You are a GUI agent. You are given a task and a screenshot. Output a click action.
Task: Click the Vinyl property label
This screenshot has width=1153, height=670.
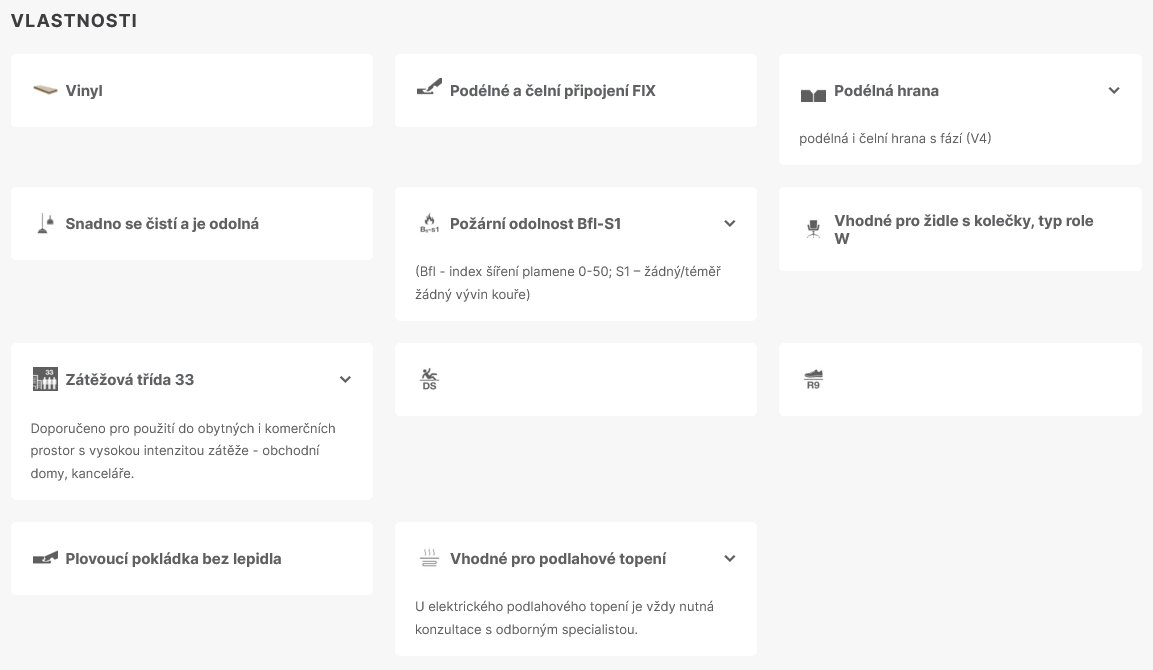(84, 91)
